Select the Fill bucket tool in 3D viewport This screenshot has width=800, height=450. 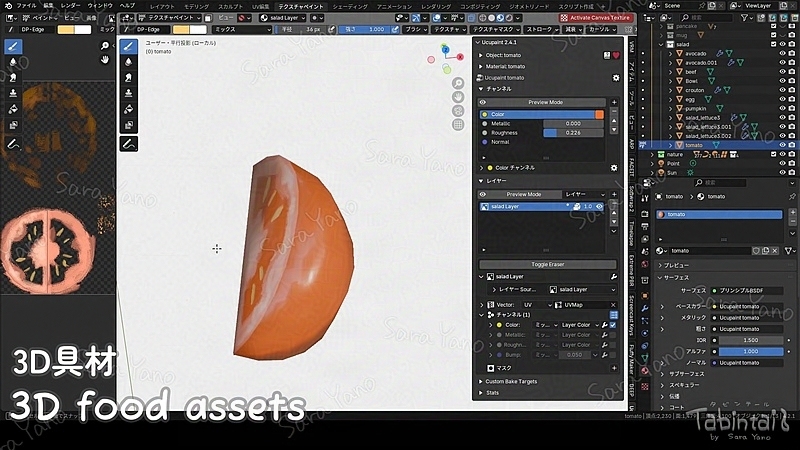(129, 109)
